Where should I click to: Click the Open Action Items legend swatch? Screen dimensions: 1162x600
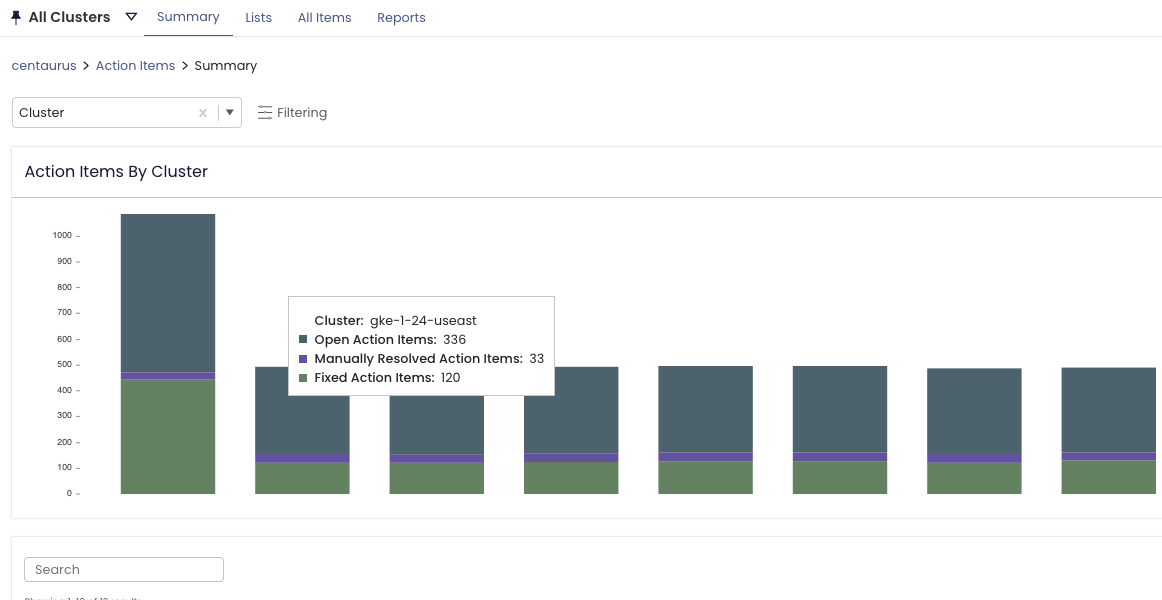pos(303,339)
